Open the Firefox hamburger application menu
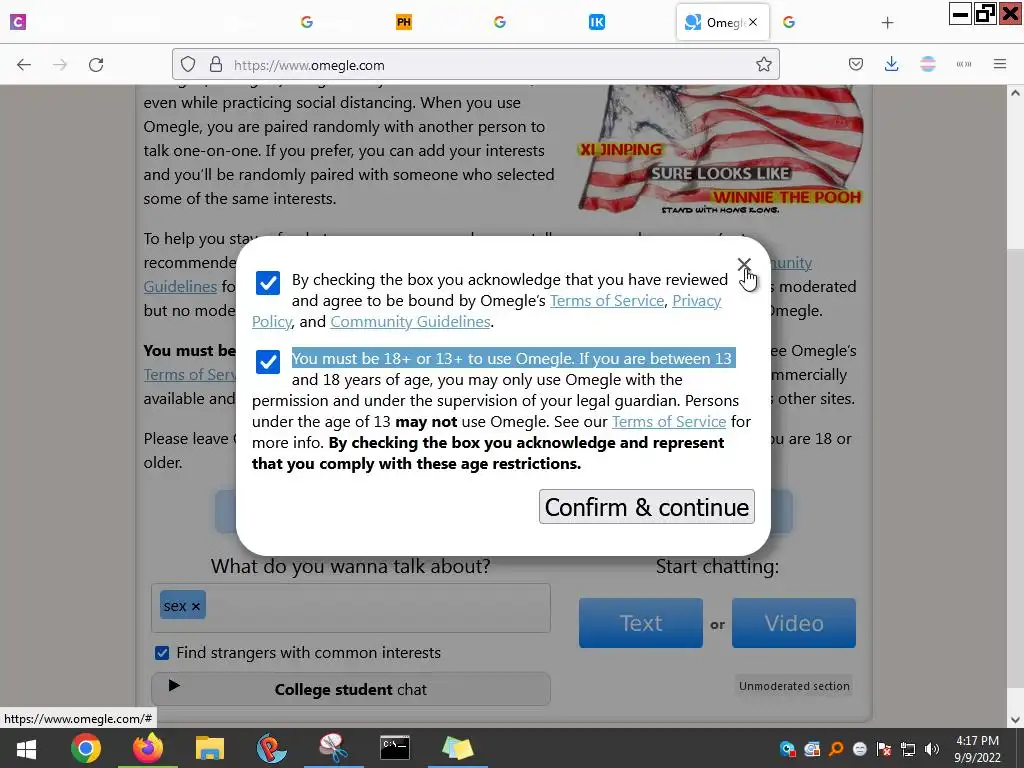Screen dimensions: 1024x768 click(x=1000, y=64)
